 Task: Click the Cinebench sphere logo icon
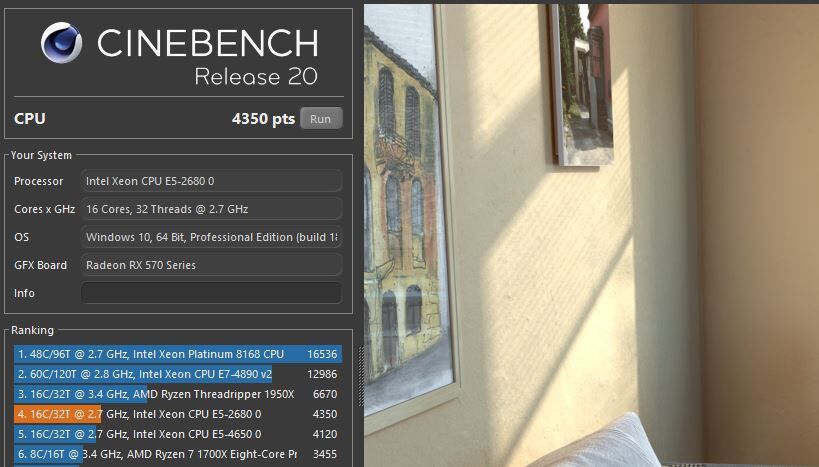pos(62,43)
